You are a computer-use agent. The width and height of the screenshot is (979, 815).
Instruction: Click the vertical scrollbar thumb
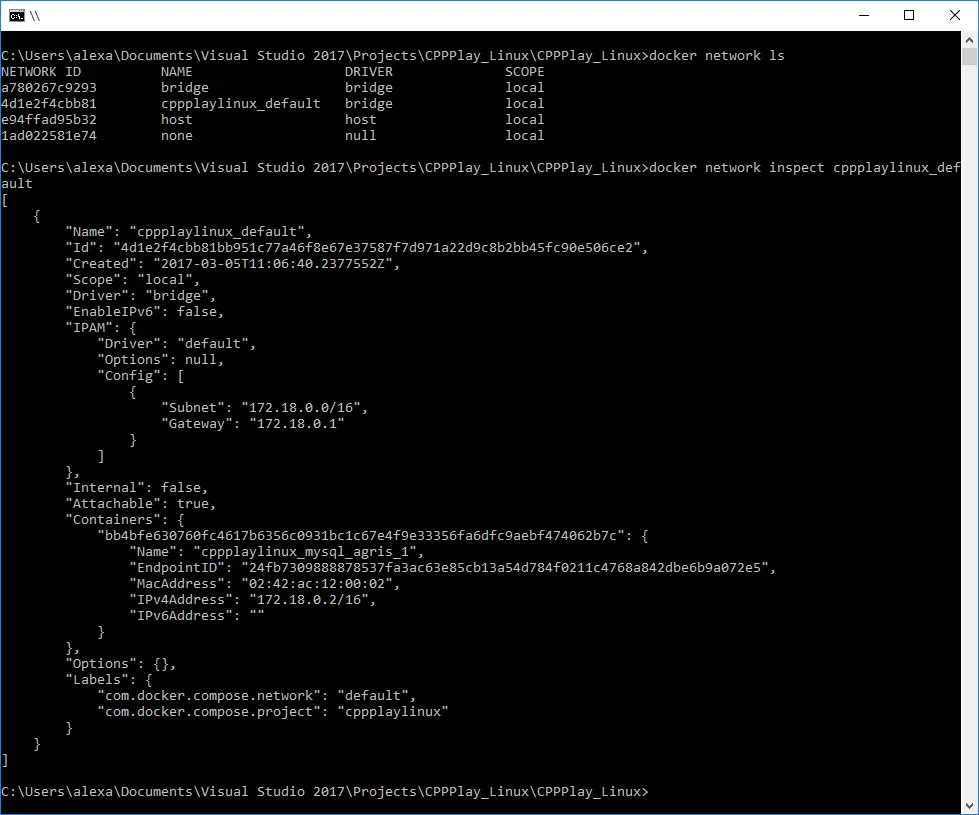pos(969,57)
